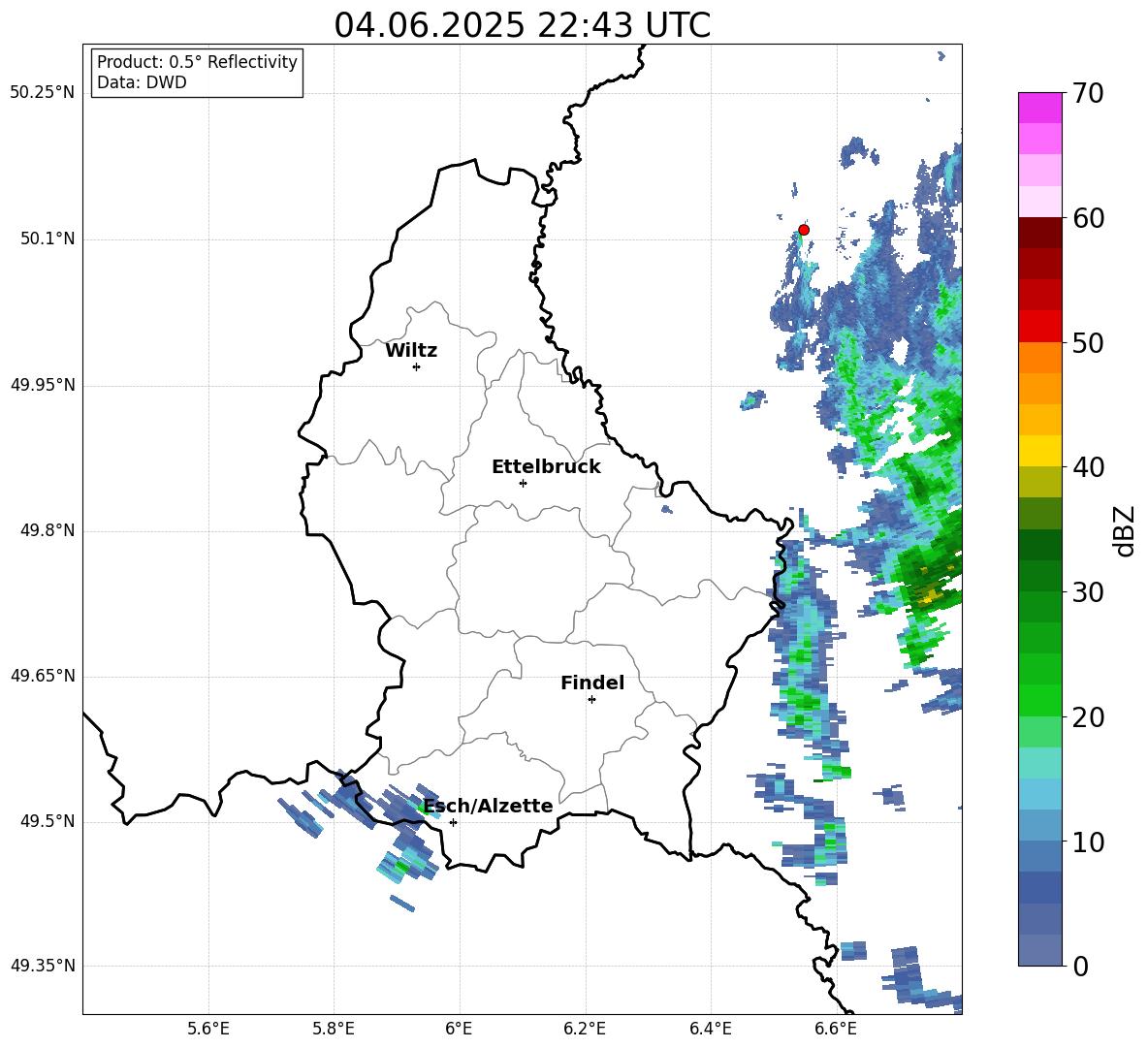Click the 60 colorbar tick label
The width and height of the screenshot is (1148, 1048).
1088,217
